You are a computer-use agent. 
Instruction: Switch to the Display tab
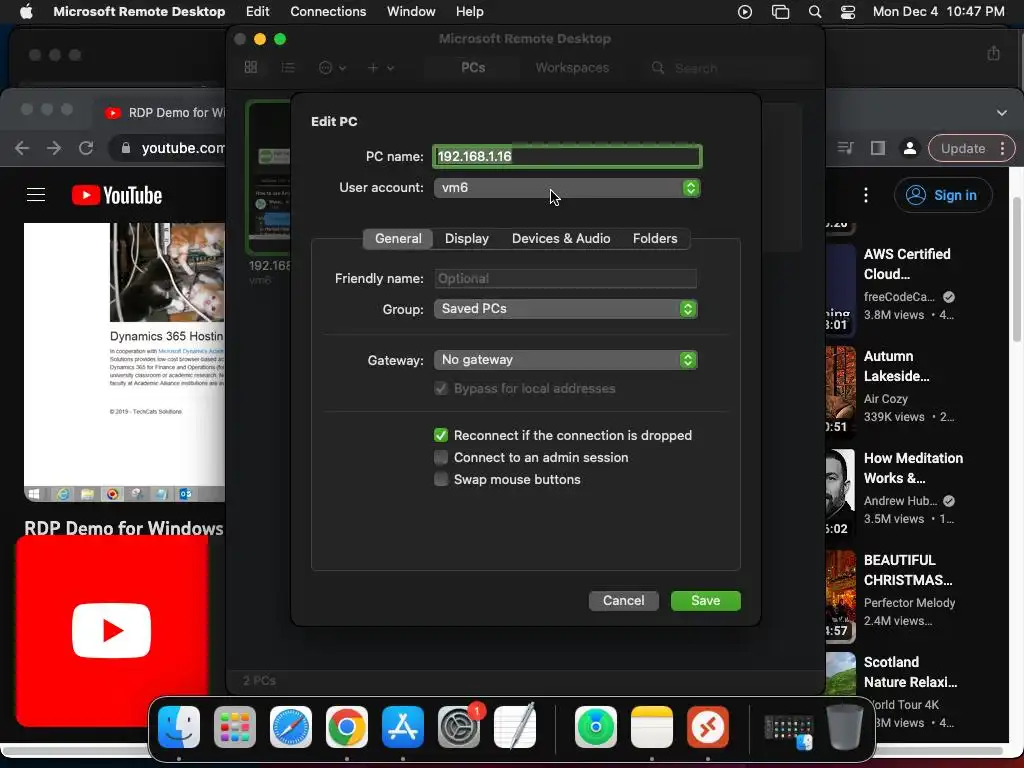(467, 238)
